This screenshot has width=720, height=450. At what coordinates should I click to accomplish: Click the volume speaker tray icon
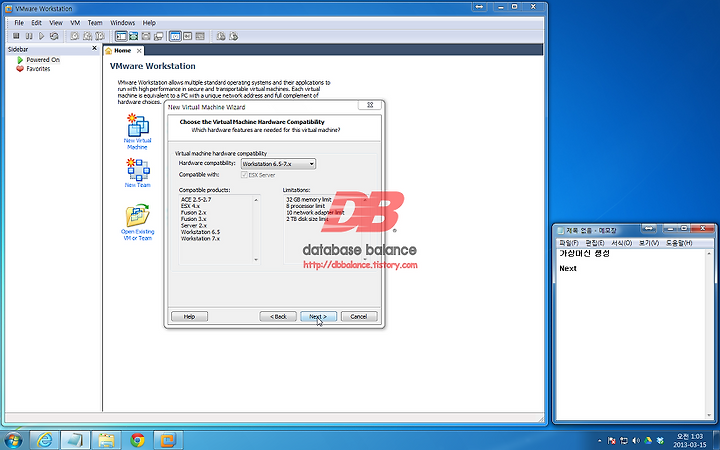636,440
